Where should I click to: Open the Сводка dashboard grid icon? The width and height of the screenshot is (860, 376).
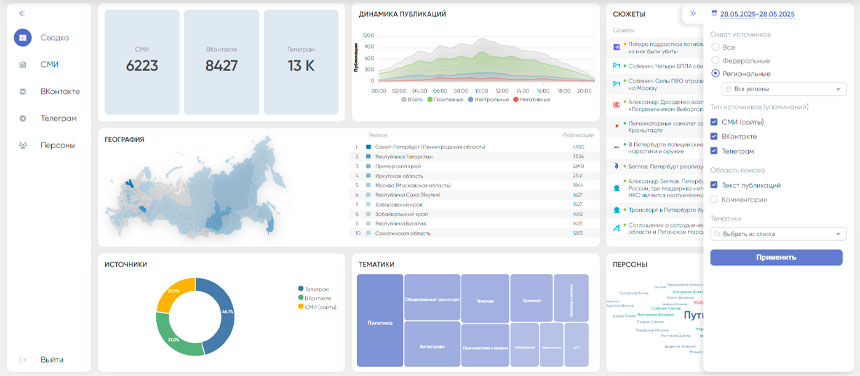click(x=22, y=38)
